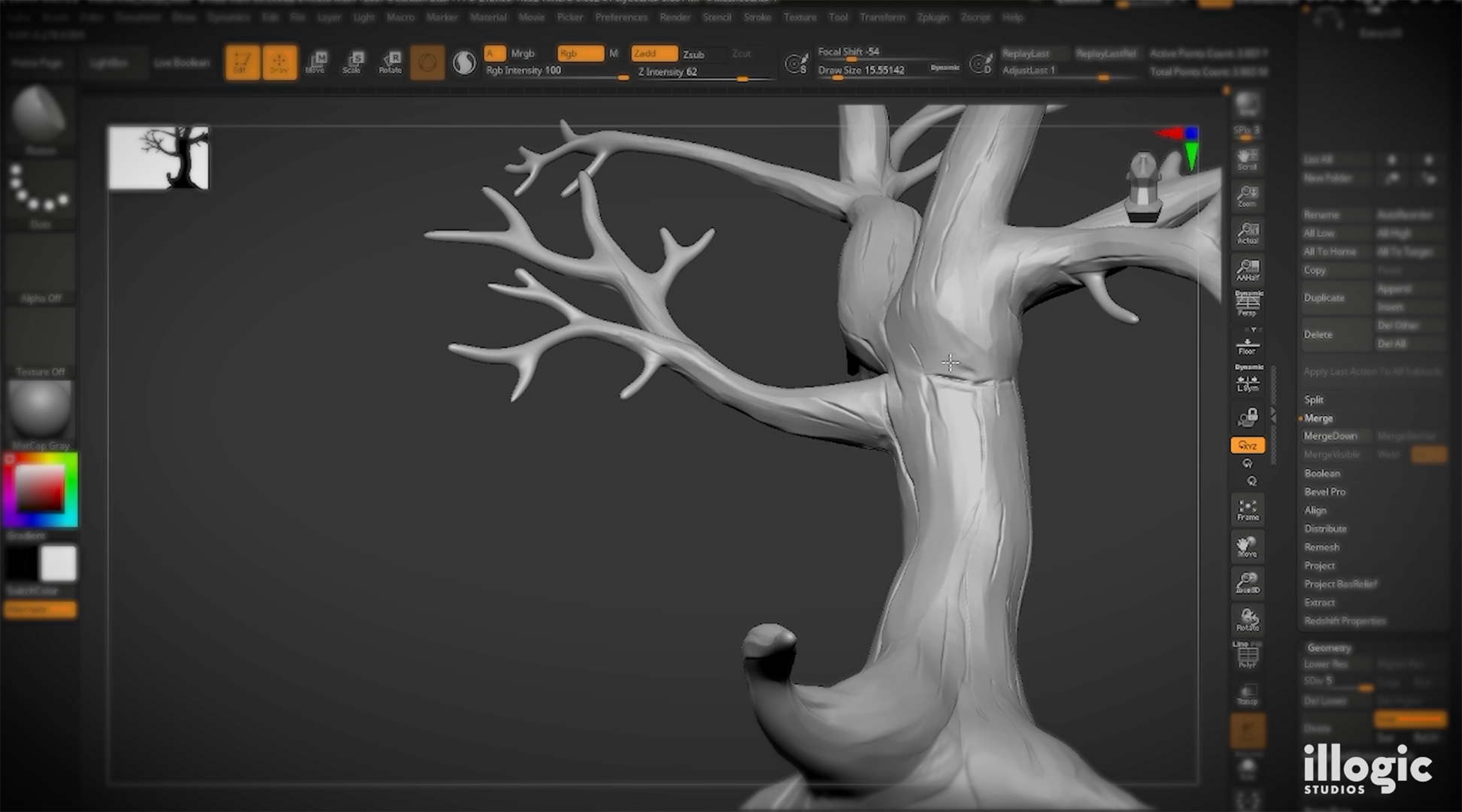The width and height of the screenshot is (1462, 812).
Task: Toggle the Persp perspective view button
Action: [x=1247, y=304]
